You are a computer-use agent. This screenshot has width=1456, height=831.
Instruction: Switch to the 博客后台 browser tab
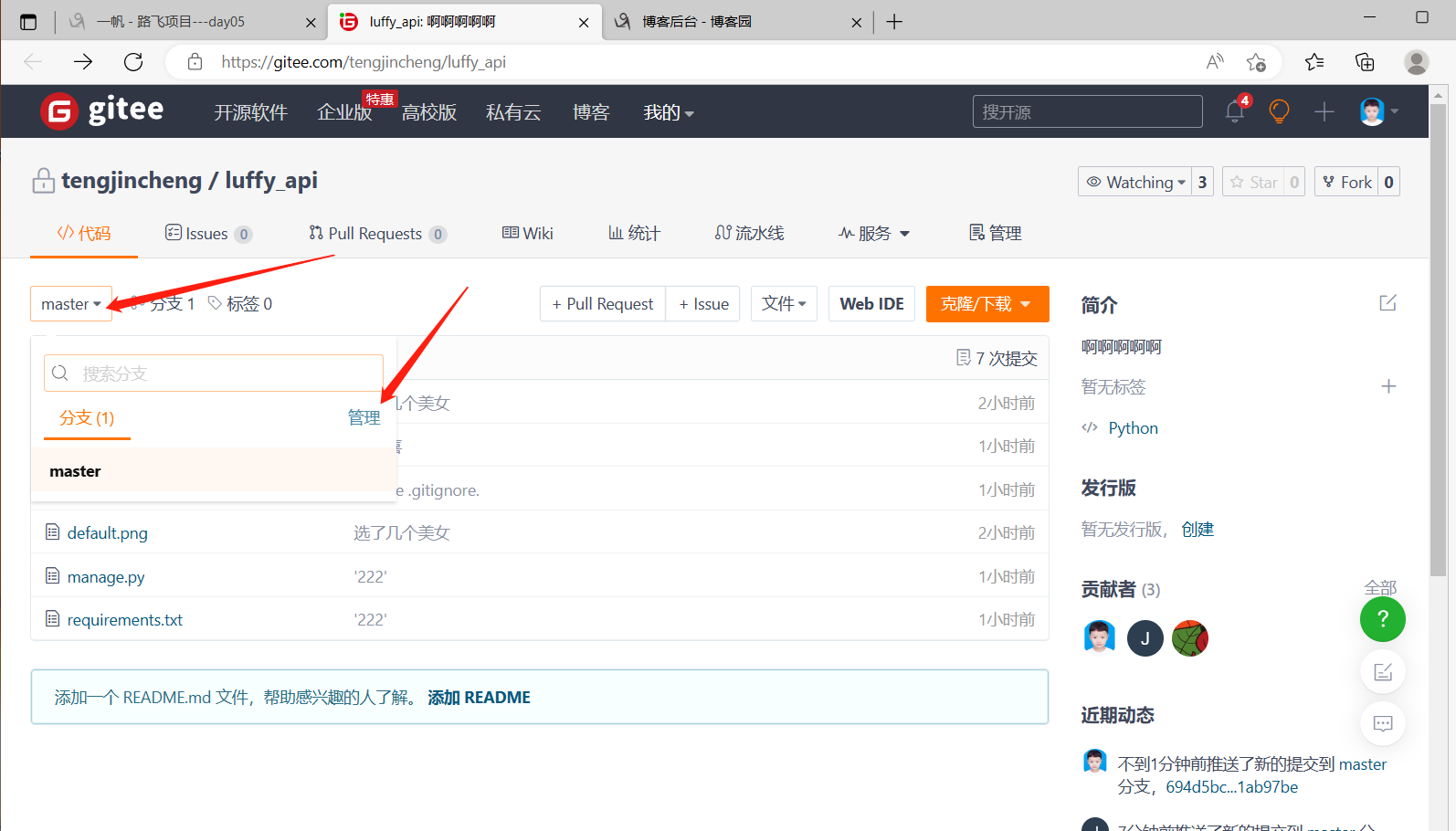[737, 22]
